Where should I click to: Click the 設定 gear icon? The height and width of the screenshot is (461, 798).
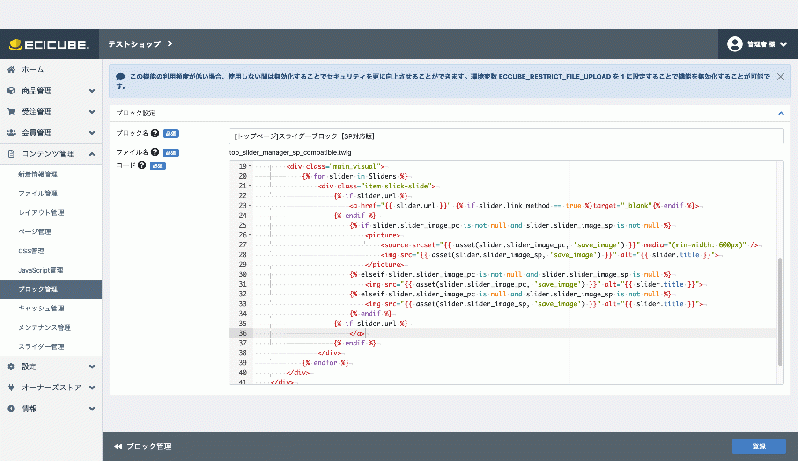(x=11, y=366)
